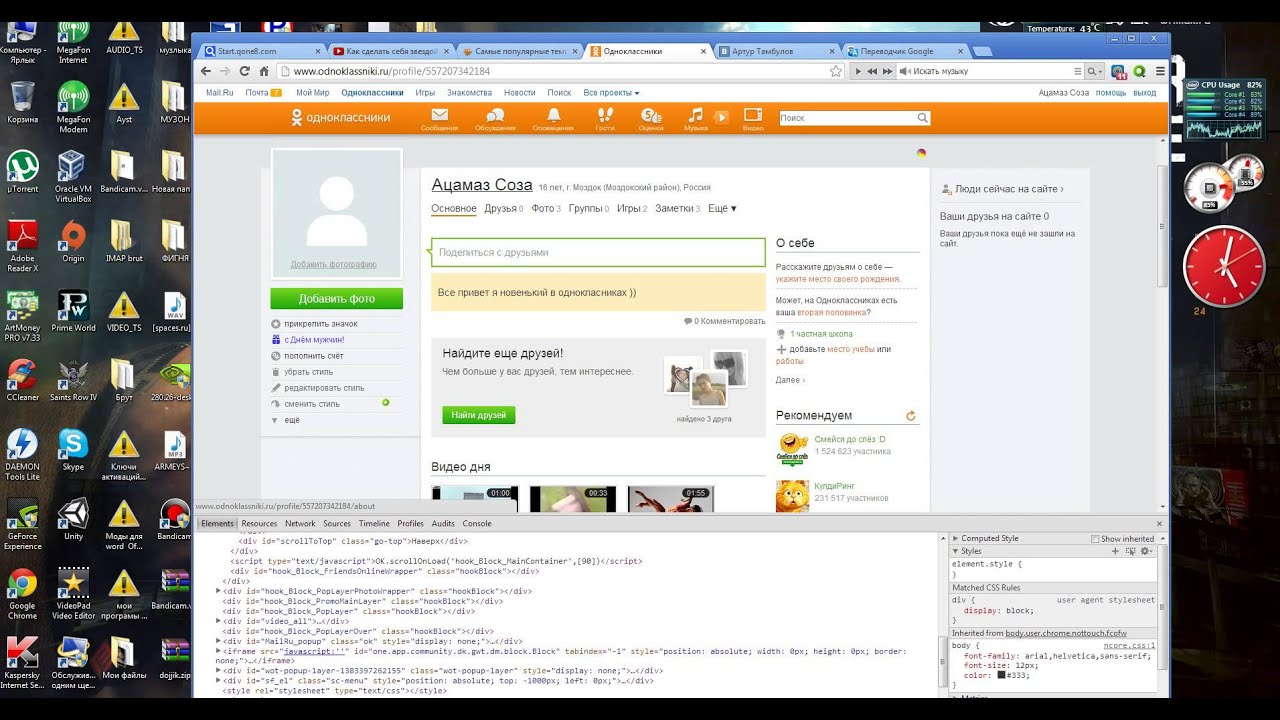The height and width of the screenshot is (720, 1280).
Task: Switch to the Timeline DevTools tab
Action: [374, 523]
